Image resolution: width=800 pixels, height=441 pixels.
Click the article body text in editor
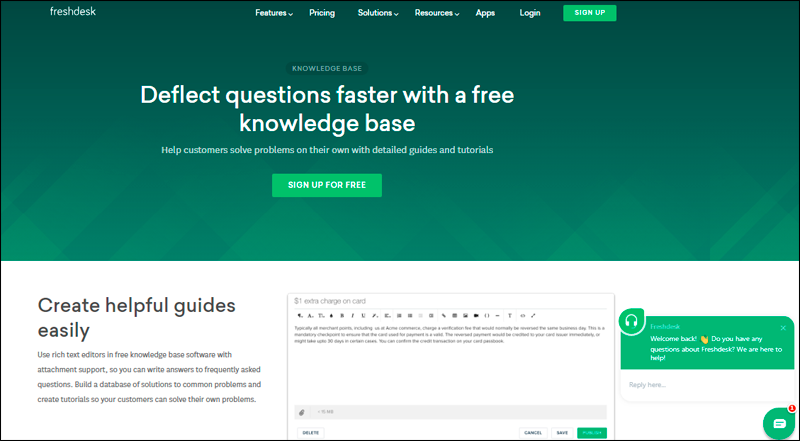[x=450, y=334]
